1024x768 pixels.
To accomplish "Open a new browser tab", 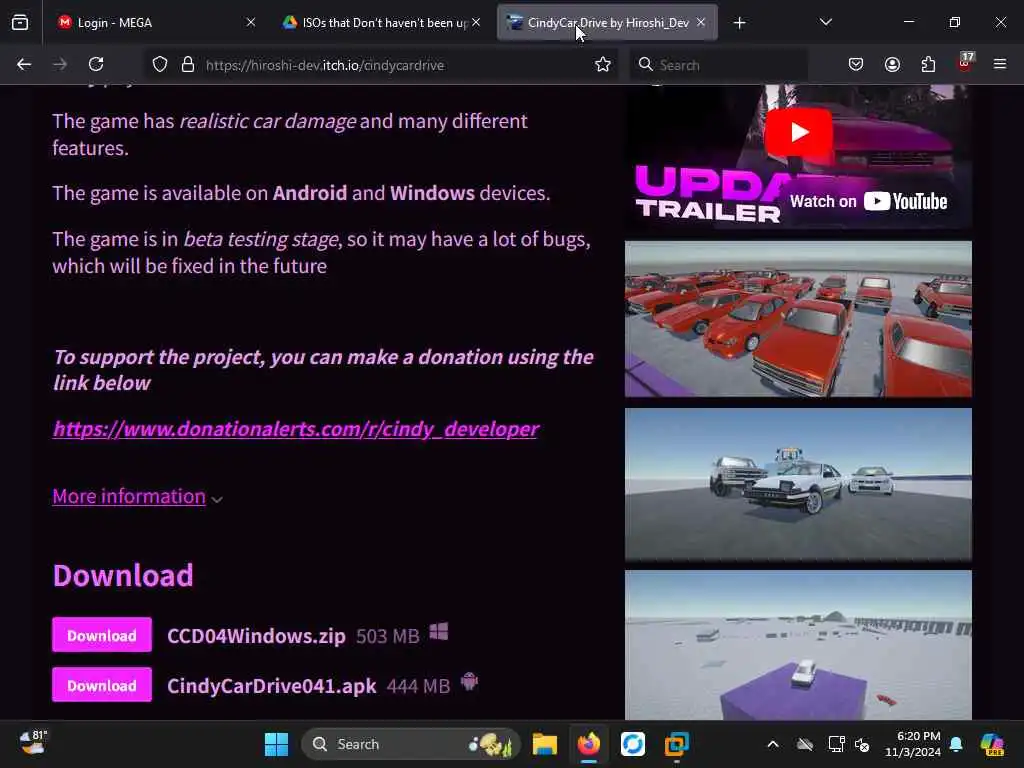I will [739, 23].
